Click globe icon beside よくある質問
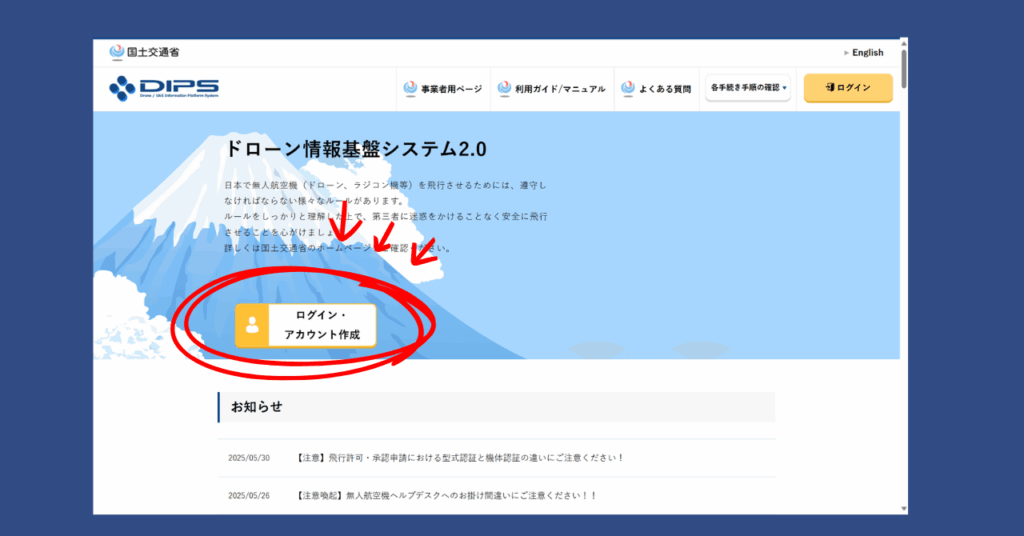Screen dimensions: 1024x536 (x=628, y=88)
